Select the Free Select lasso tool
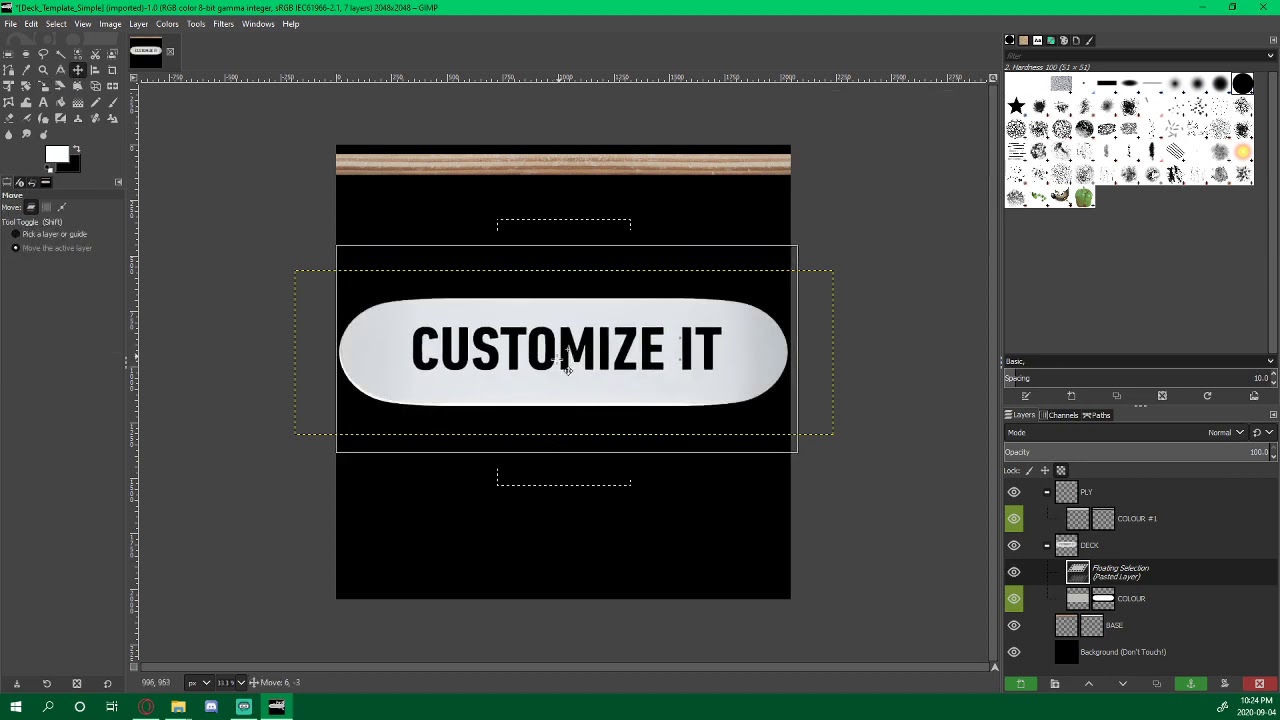 43,54
